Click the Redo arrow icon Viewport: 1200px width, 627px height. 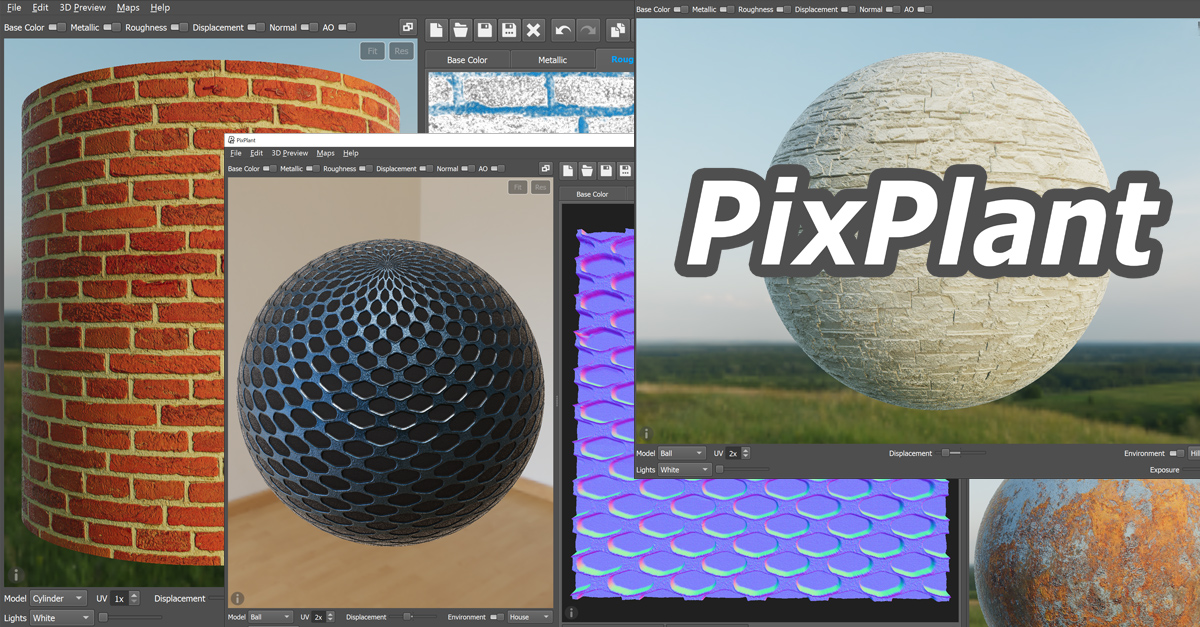tap(587, 30)
